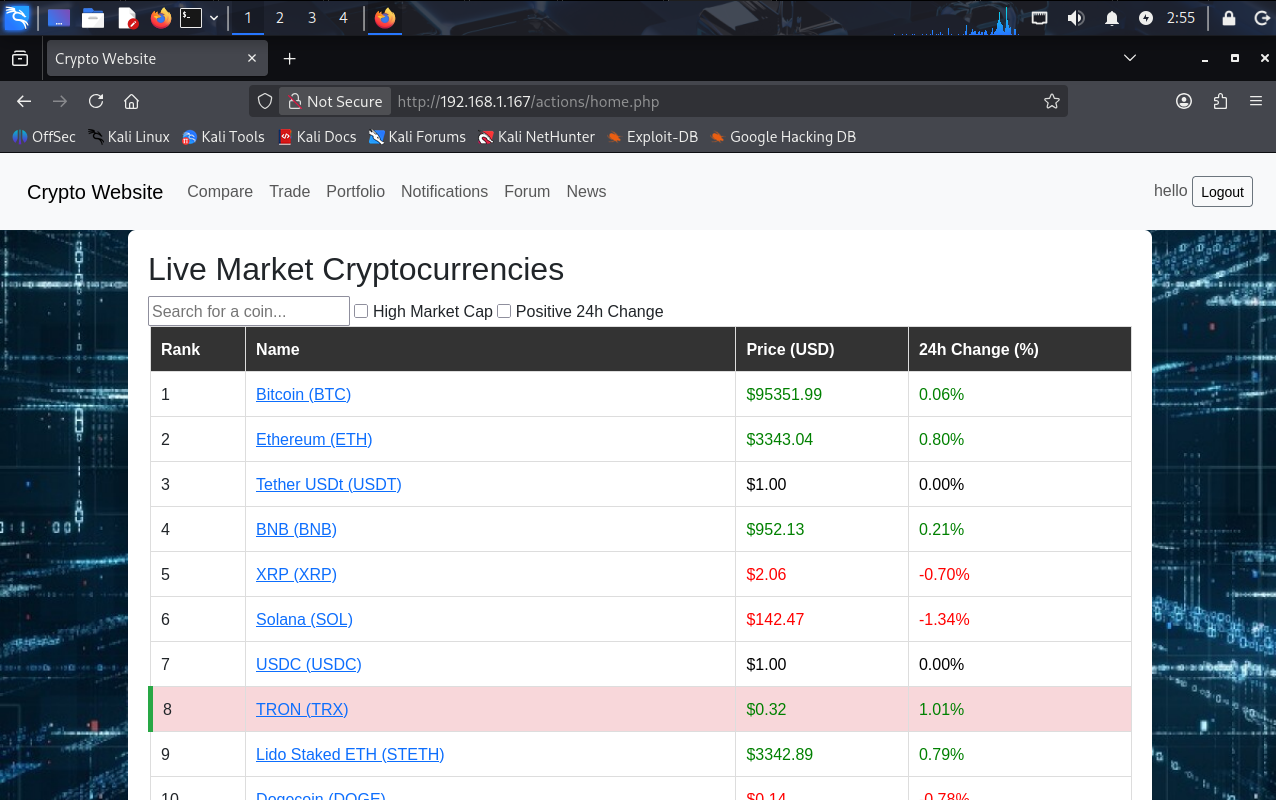The height and width of the screenshot is (800, 1276).
Task: Expand the list all tabs dropdown
Action: pos(1130,59)
